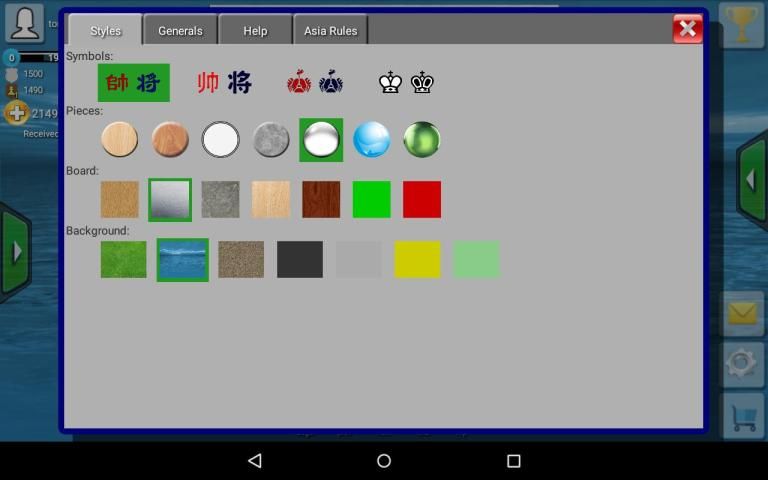
Task: Choose the chess king symbols style
Action: (406, 83)
